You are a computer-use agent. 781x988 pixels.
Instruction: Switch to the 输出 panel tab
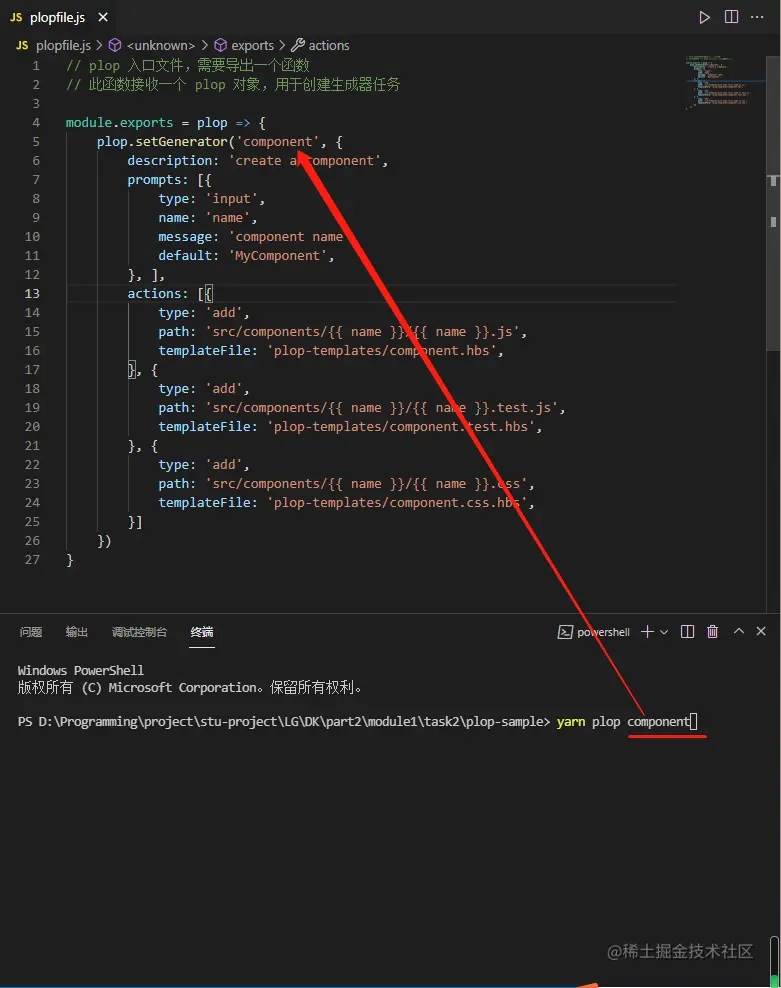pos(77,632)
